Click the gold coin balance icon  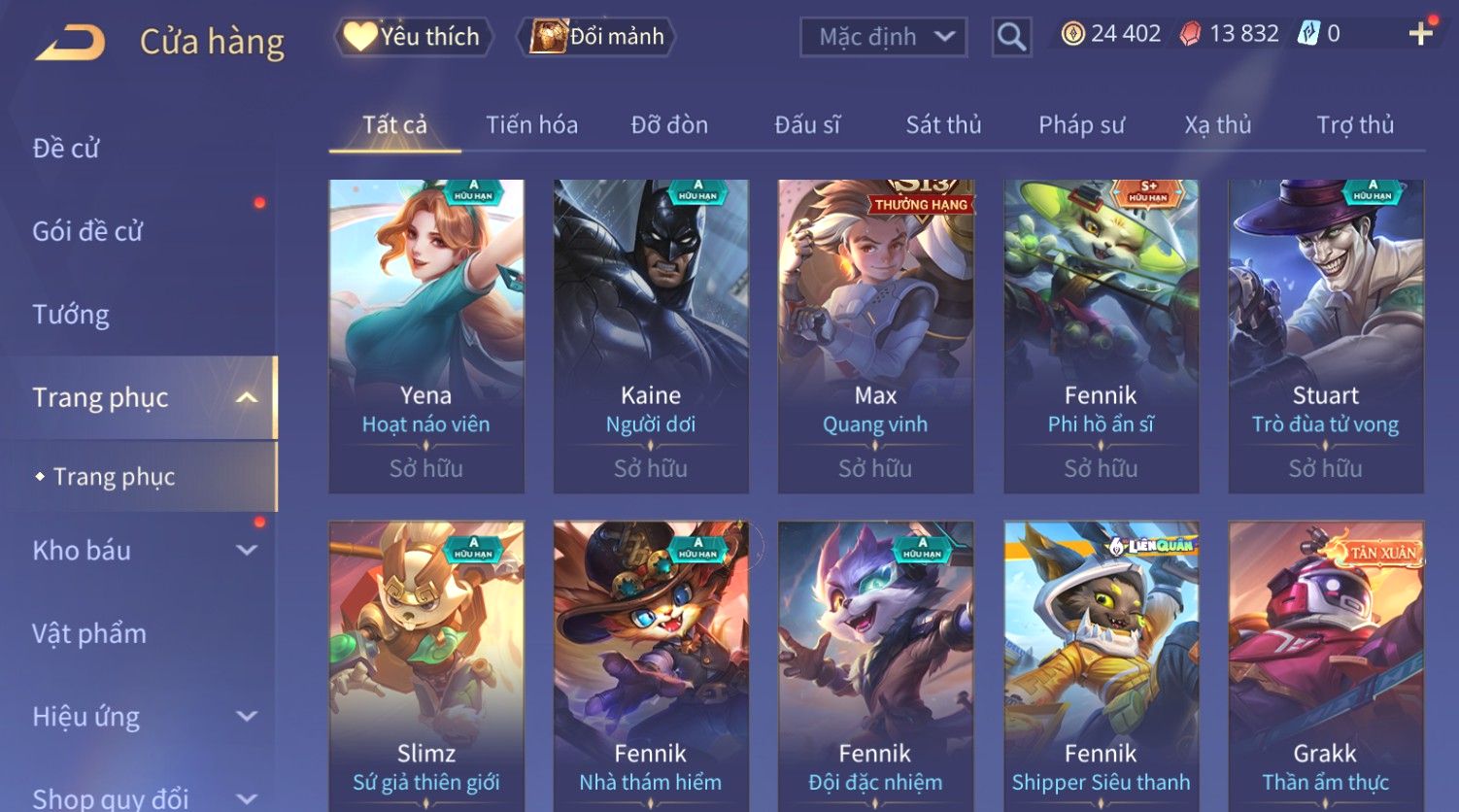coord(1072,34)
